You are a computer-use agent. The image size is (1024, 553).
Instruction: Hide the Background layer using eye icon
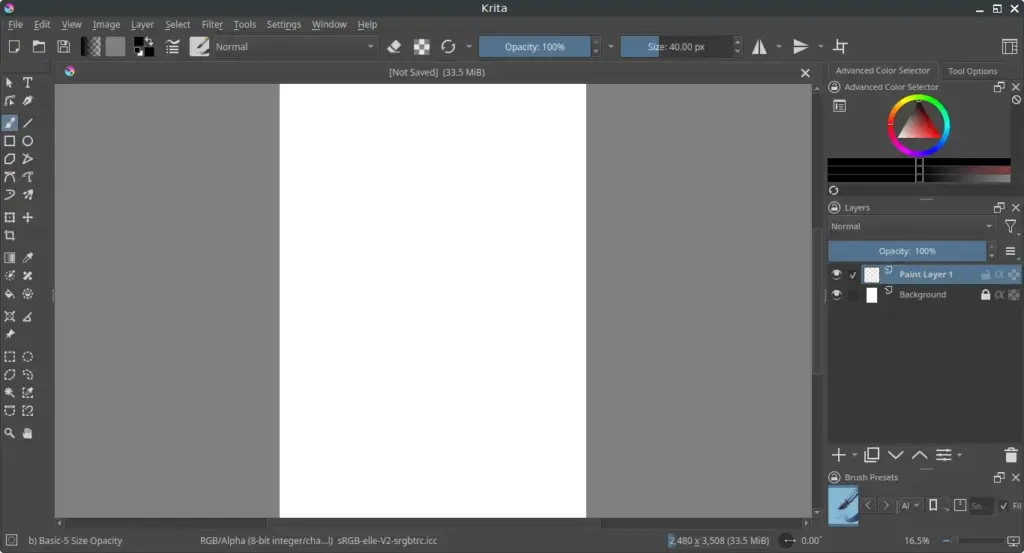tap(836, 294)
